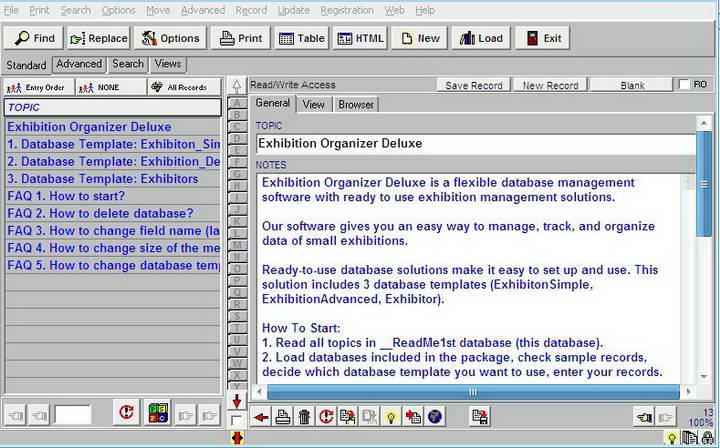Select record 'FAQ 2. How to delete database?'

113,213
